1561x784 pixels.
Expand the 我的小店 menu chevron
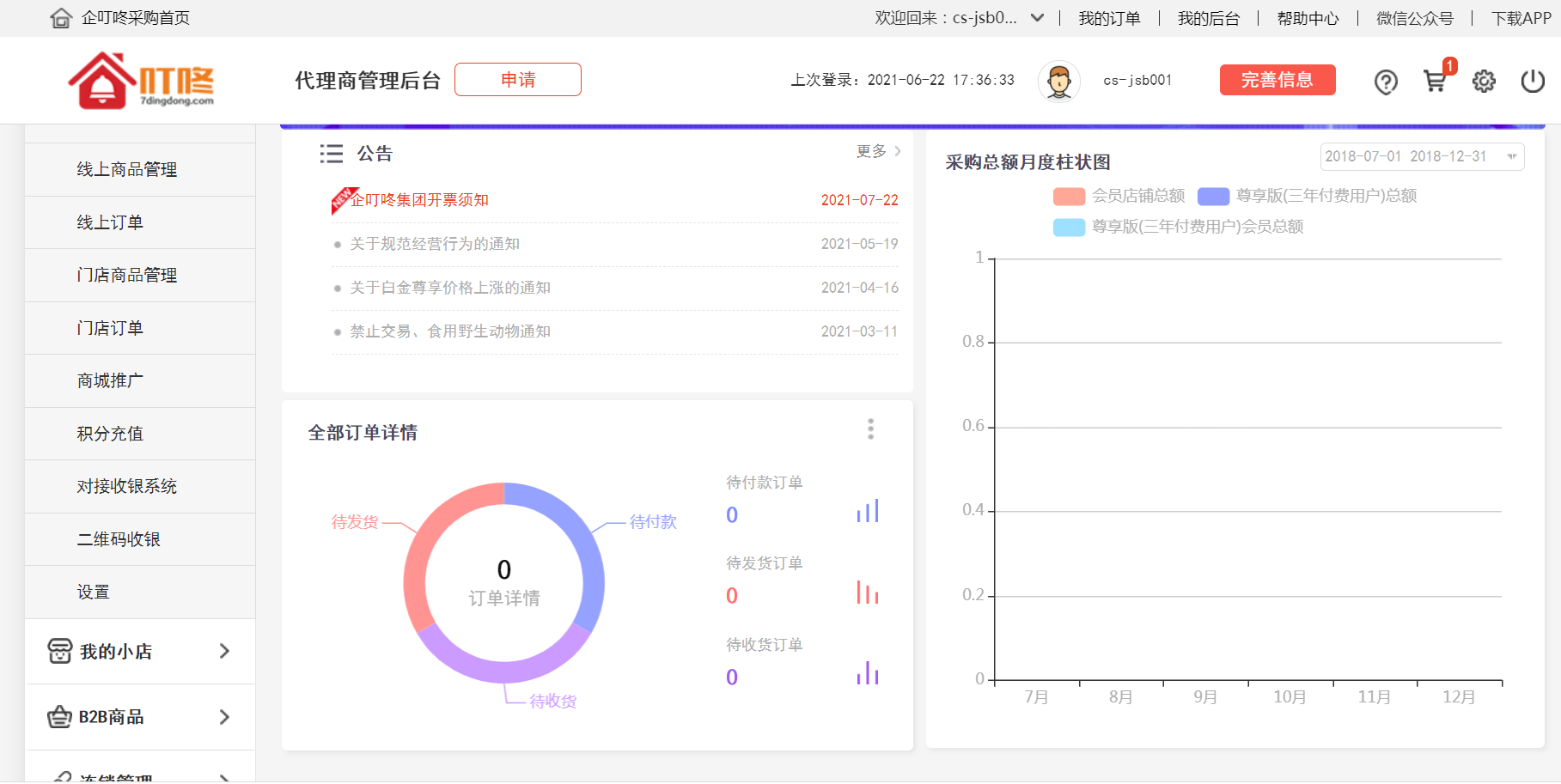[224, 651]
